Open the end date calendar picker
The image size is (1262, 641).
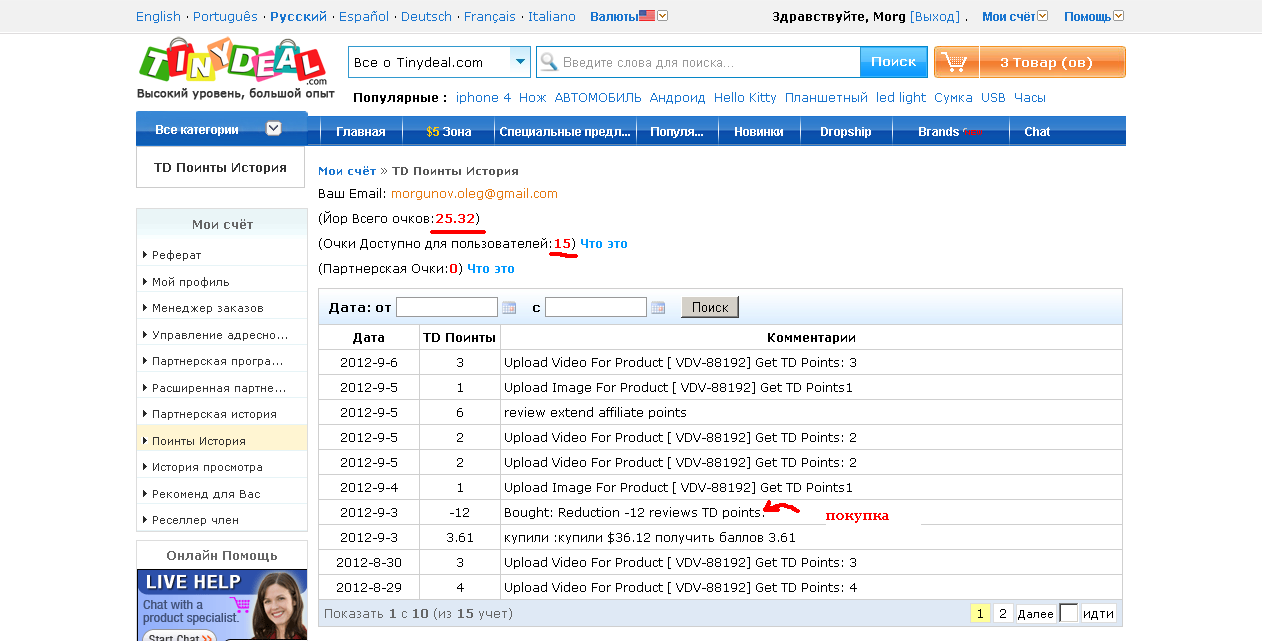[x=658, y=308]
